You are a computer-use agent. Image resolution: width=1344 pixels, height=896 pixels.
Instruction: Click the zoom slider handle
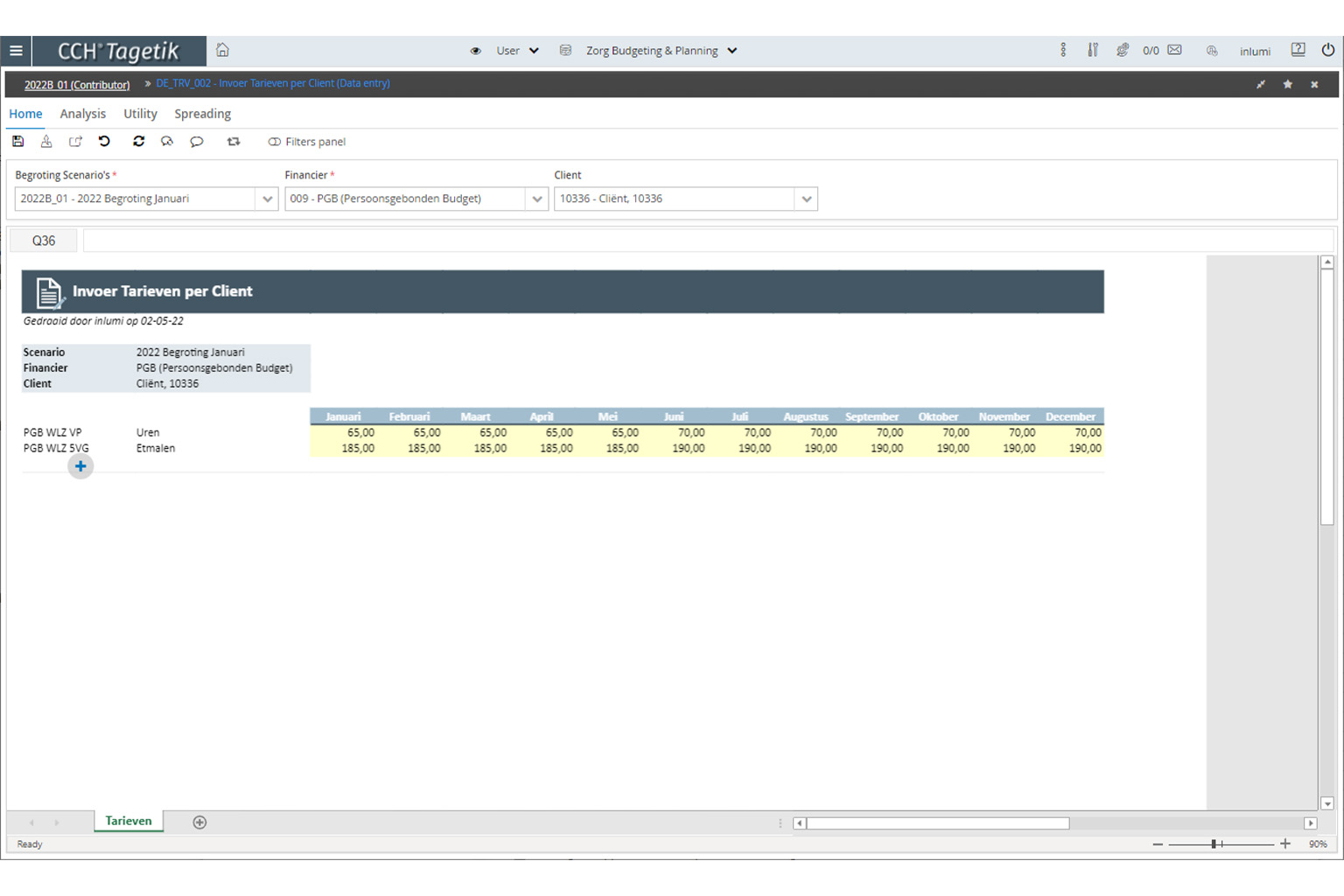coord(1214,844)
